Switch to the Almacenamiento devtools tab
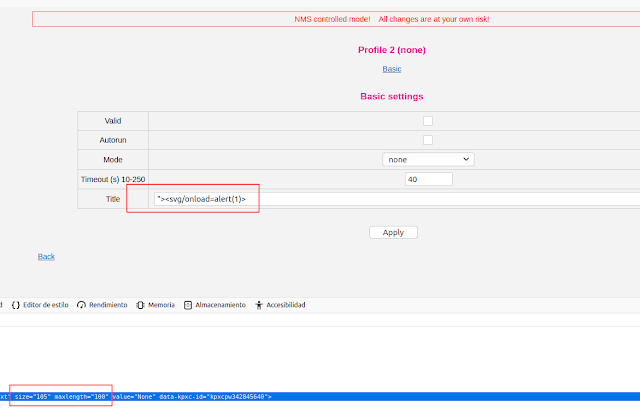 [215, 305]
